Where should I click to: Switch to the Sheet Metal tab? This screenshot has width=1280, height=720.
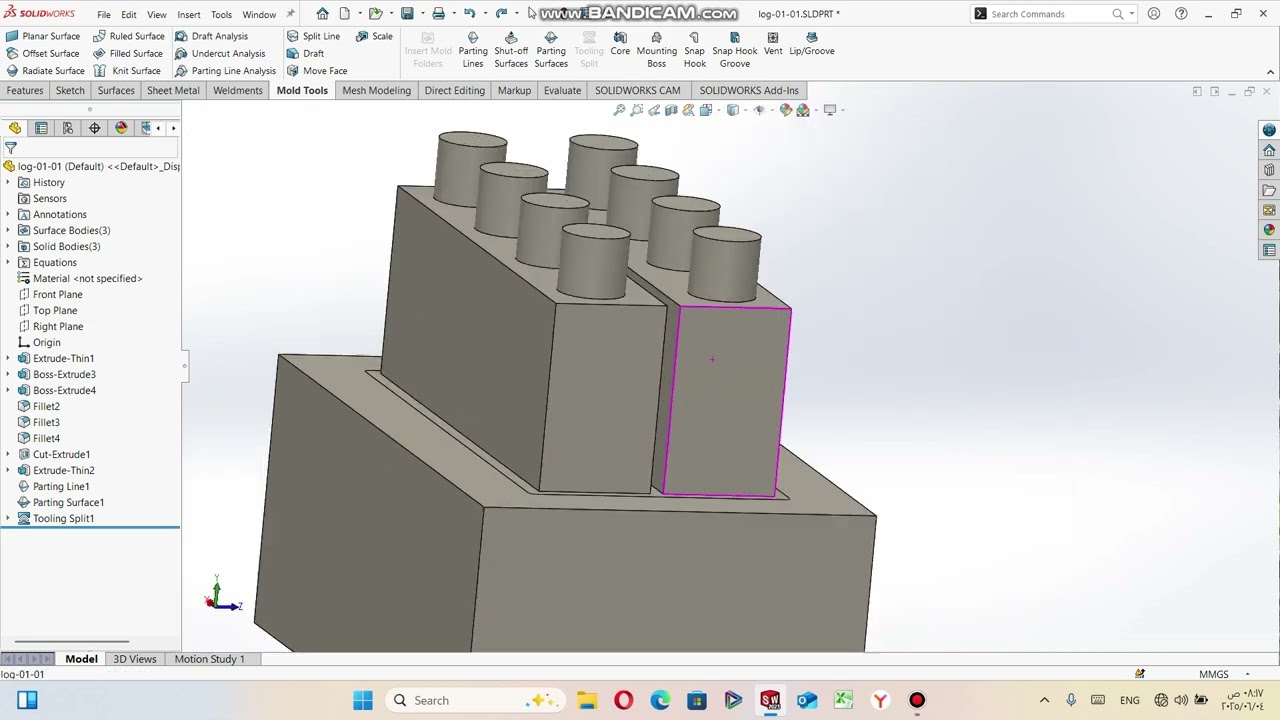173,91
